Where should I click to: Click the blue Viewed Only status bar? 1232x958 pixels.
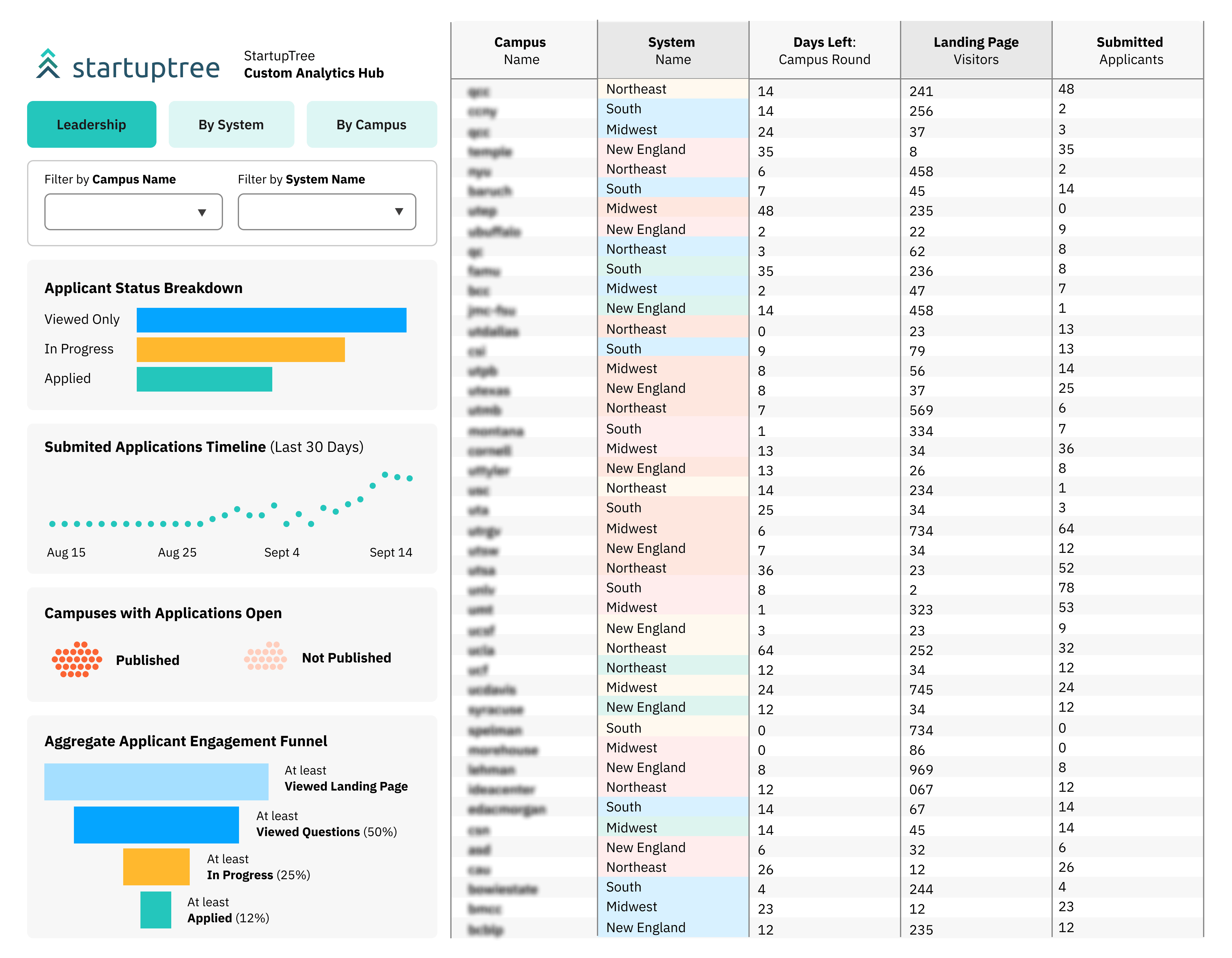pos(271,320)
